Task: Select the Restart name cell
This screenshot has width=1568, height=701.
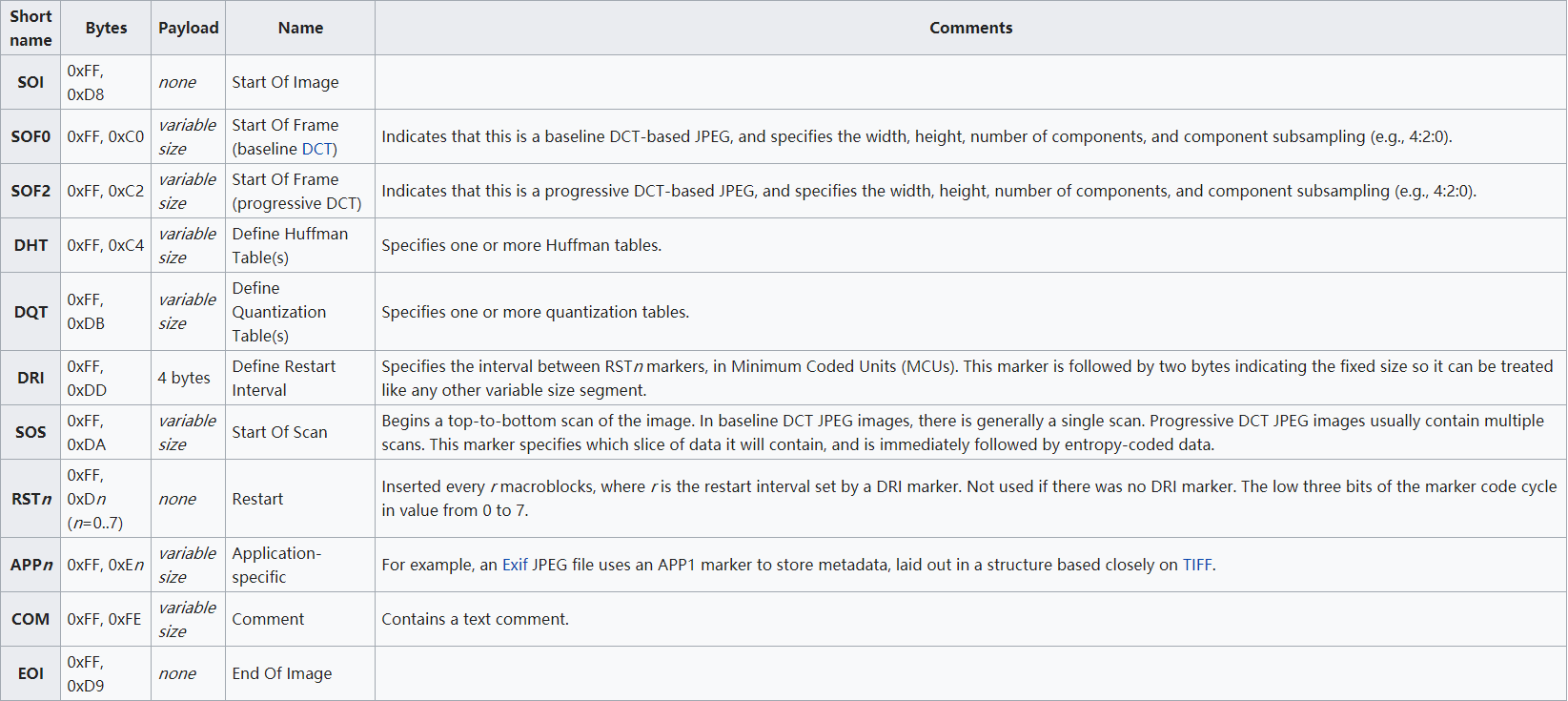Action: coord(257,499)
